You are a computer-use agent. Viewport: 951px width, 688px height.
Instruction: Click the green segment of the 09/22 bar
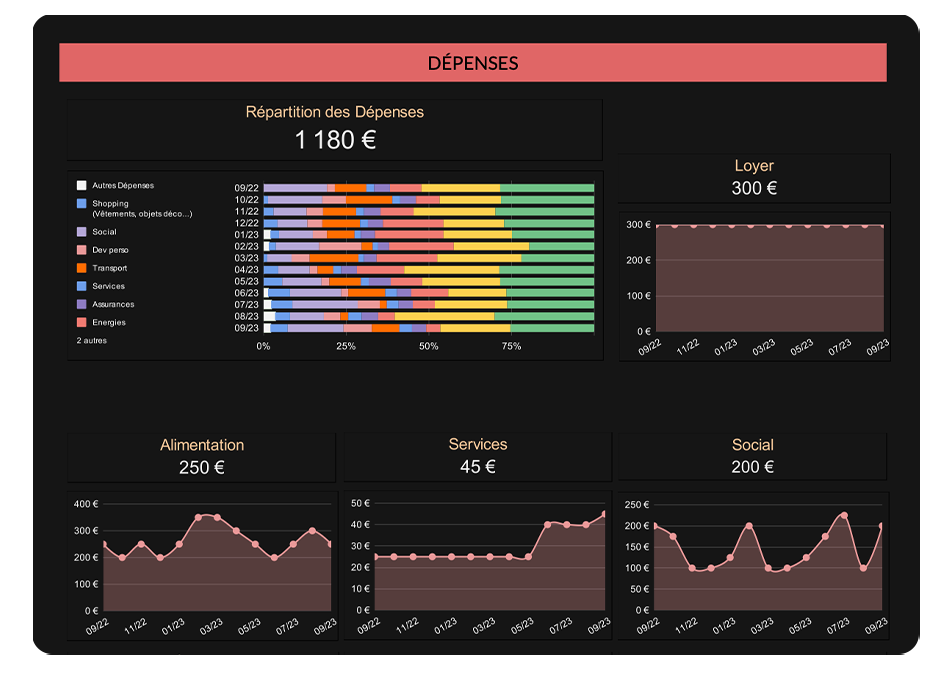click(x=547, y=188)
